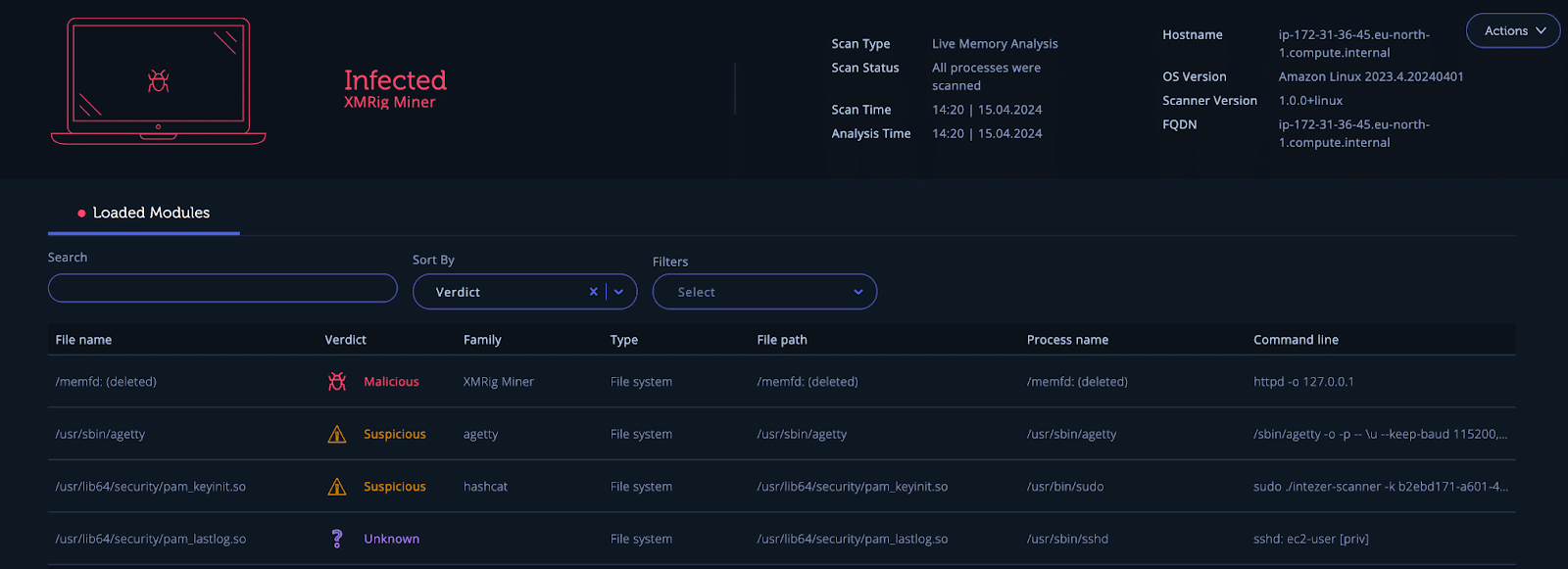Click the Malicious verdict label
Screen dimensions: 1568x569
pyautogui.click(x=391, y=382)
